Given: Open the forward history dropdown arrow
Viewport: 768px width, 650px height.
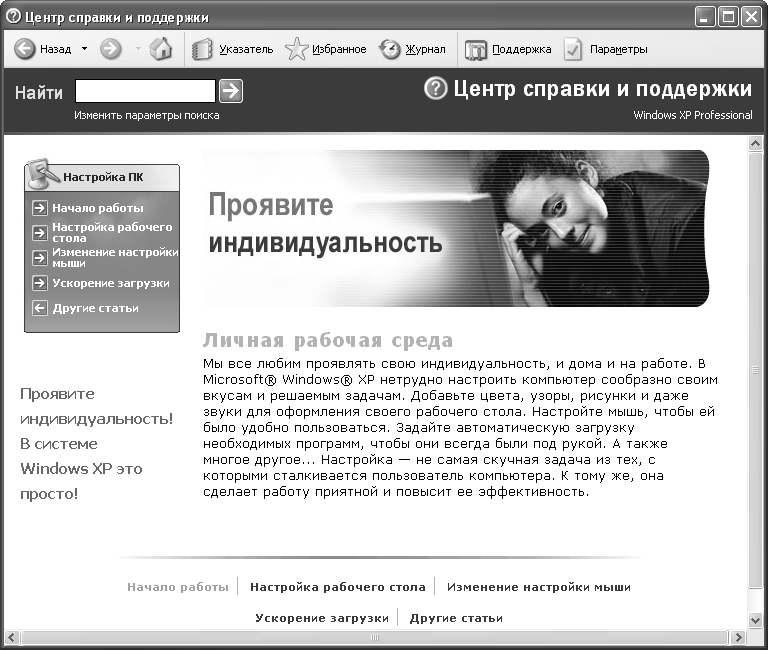Looking at the screenshot, I should [138, 49].
